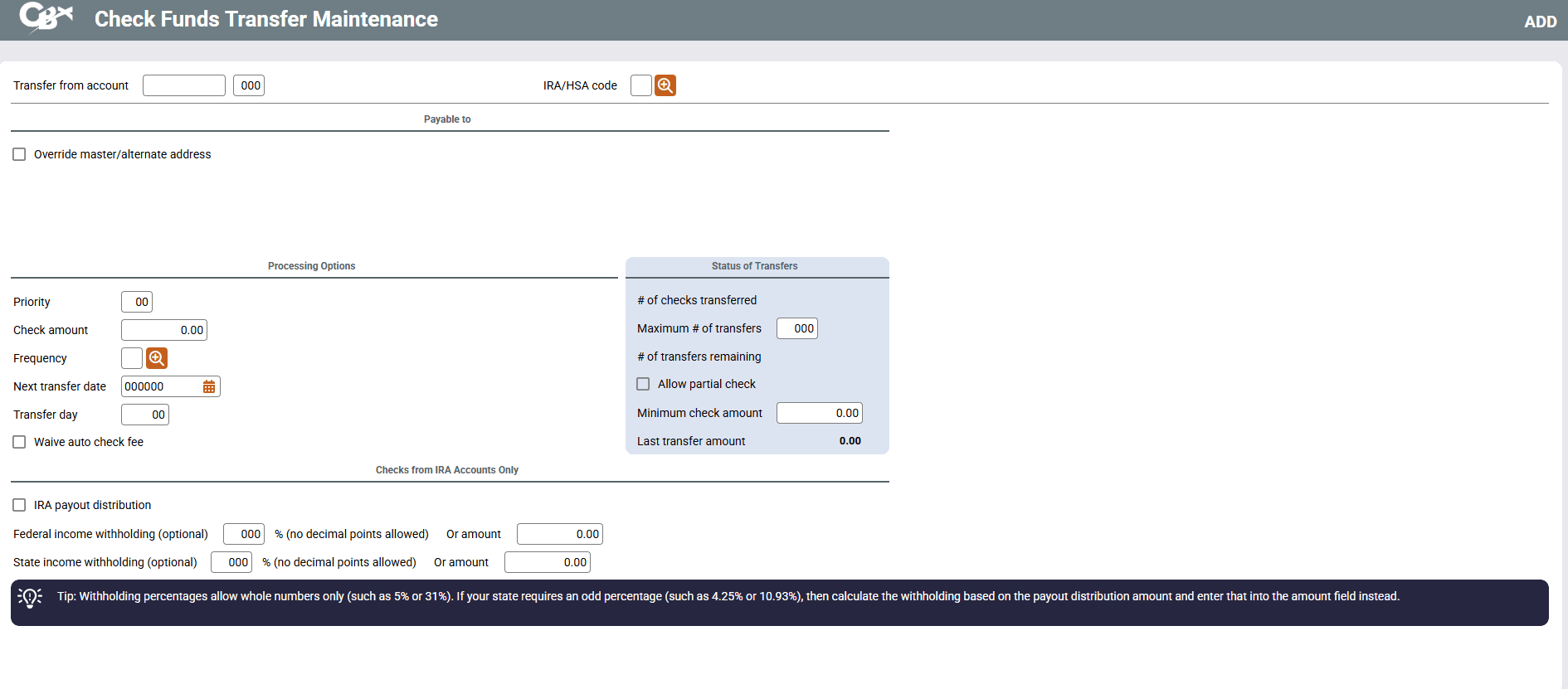
Task: Enable Override master/alternate address checkbox
Action: pyautogui.click(x=19, y=154)
